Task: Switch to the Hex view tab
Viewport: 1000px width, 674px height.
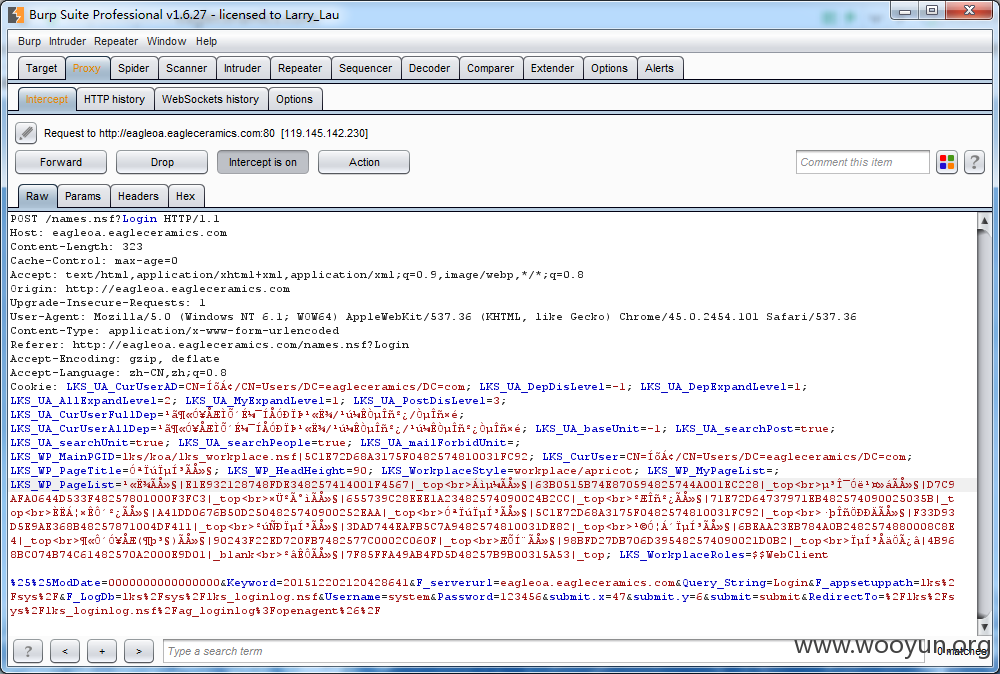Action: click(x=186, y=196)
